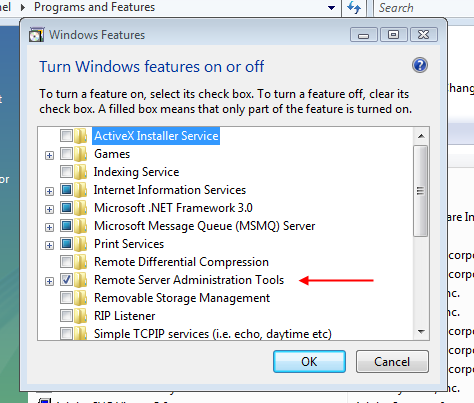Uncheck Remote Server Administration Tools
This screenshot has width=474, height=403.
click(x=66, y=280)
